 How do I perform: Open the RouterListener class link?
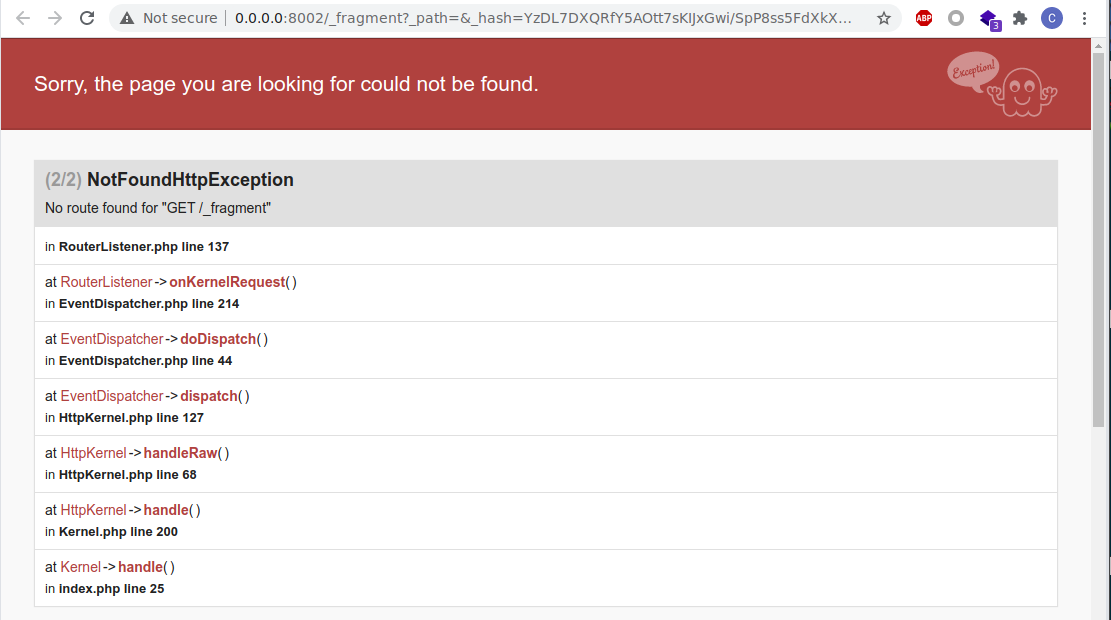click(106, 282)
